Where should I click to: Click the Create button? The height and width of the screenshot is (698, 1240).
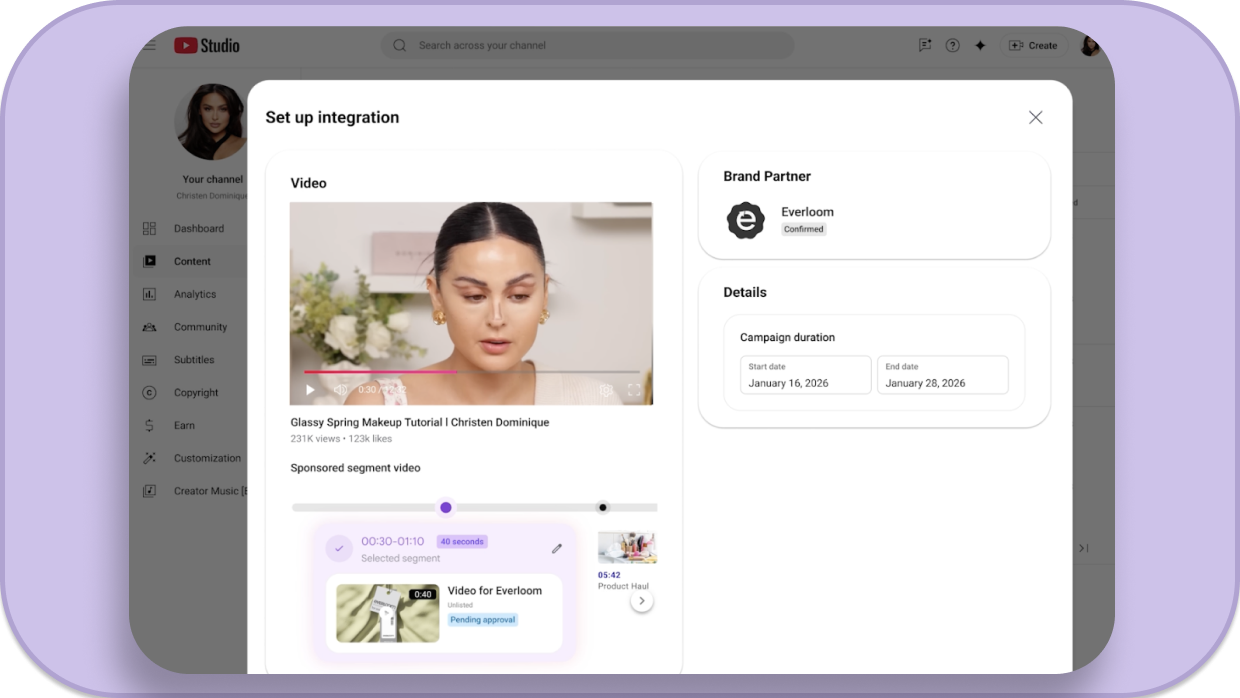(1033, 45)
